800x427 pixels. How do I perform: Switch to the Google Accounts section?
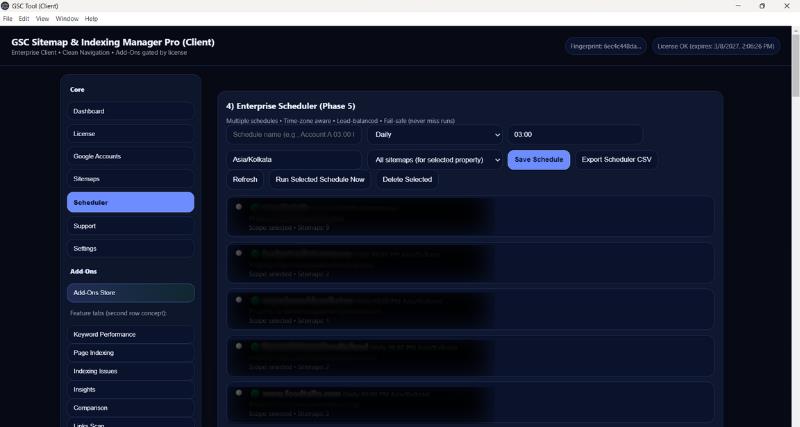(x=131, y=156)
